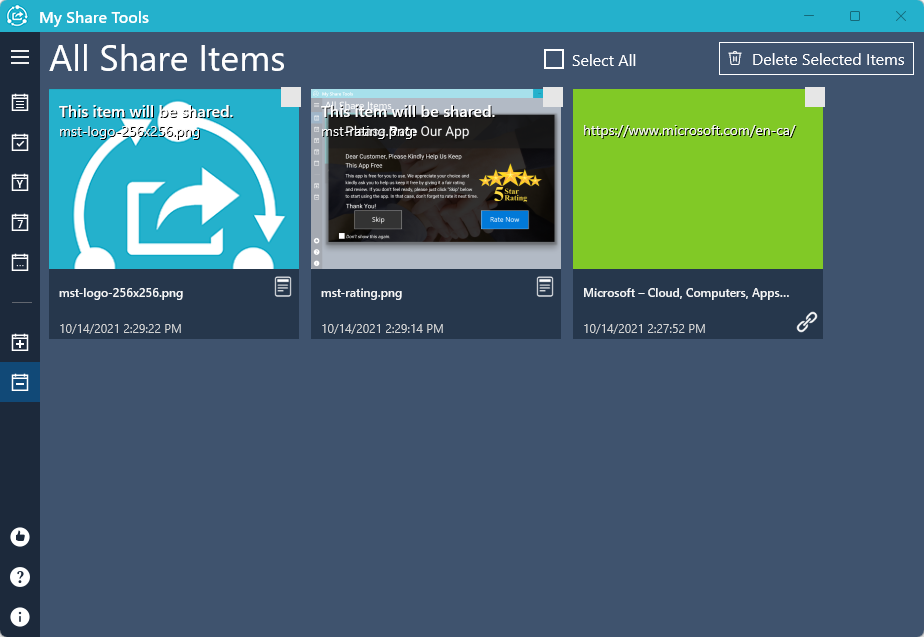The height and width of the screenshot is (637, 924).
Task: Click the document icon on mst-rating.png card
Action: point(545,287)
